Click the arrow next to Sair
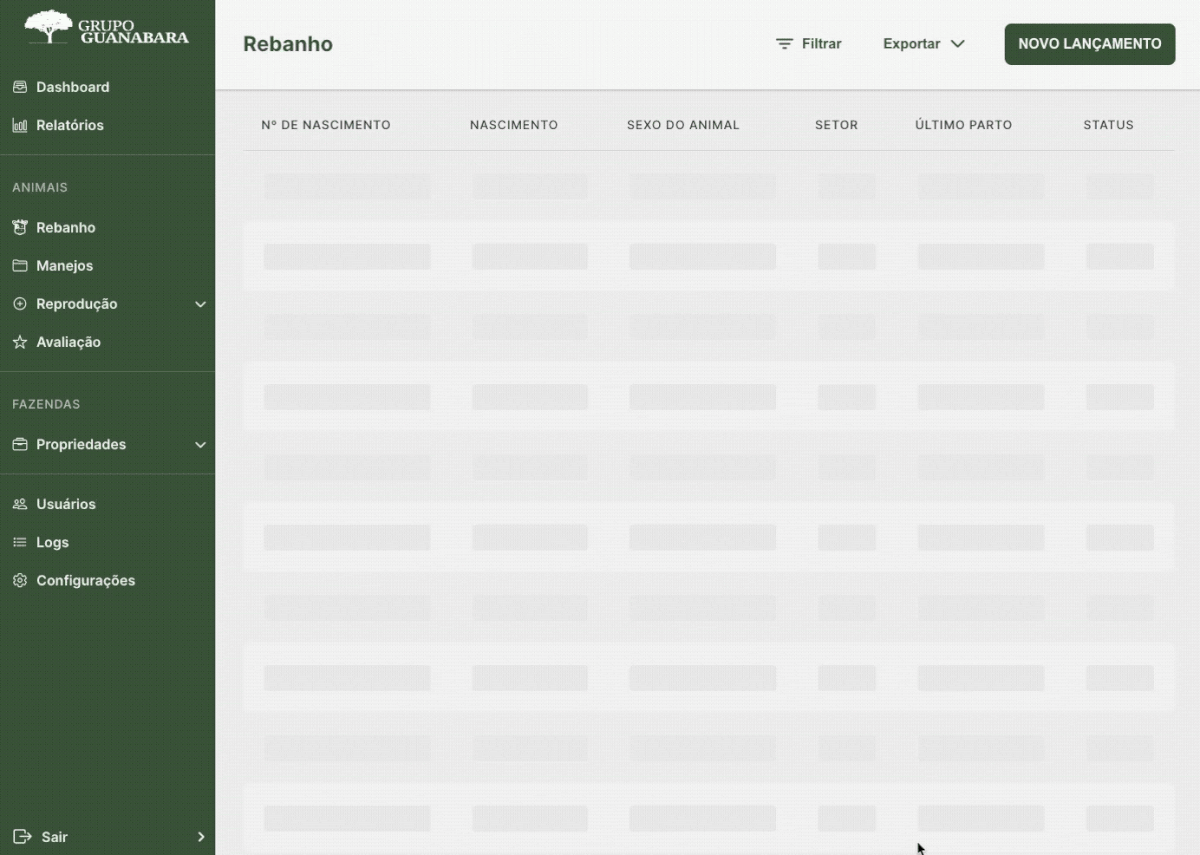Viewport: 1200px width, 855px height. pos(200,837)
